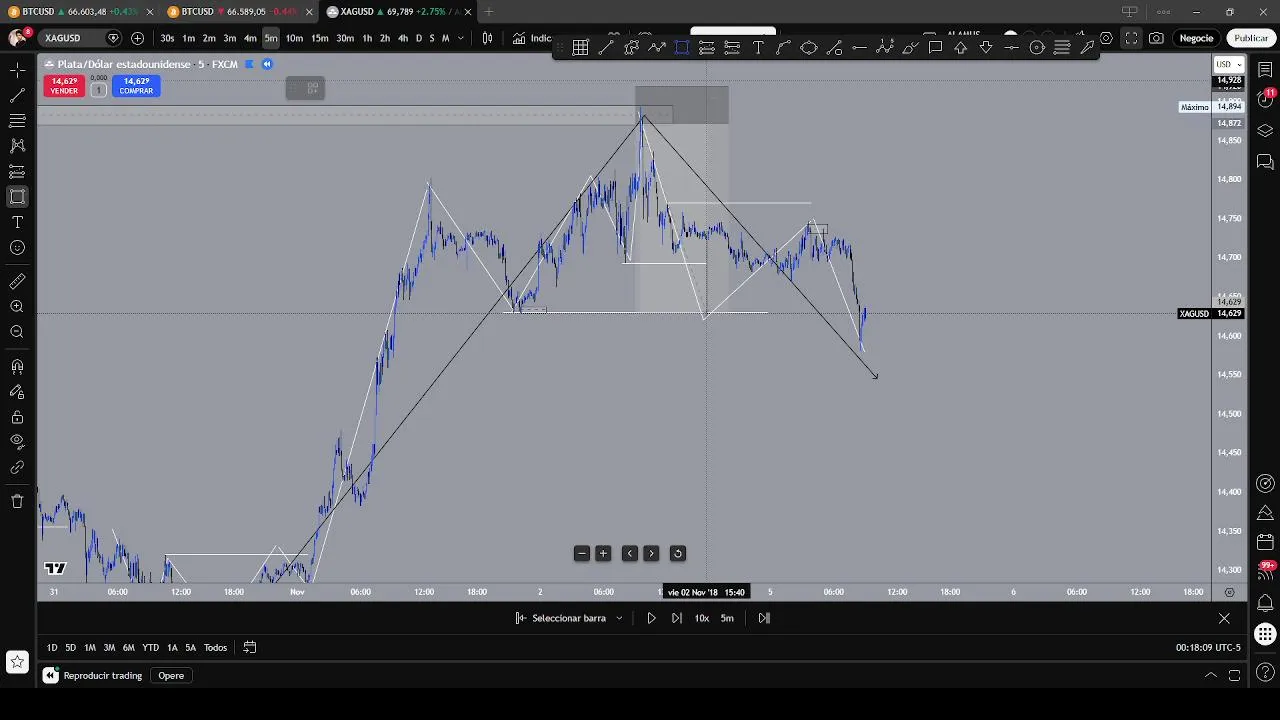Select the 30s timeframe
Screen dimensions: 1280x720
click(167, 38)
